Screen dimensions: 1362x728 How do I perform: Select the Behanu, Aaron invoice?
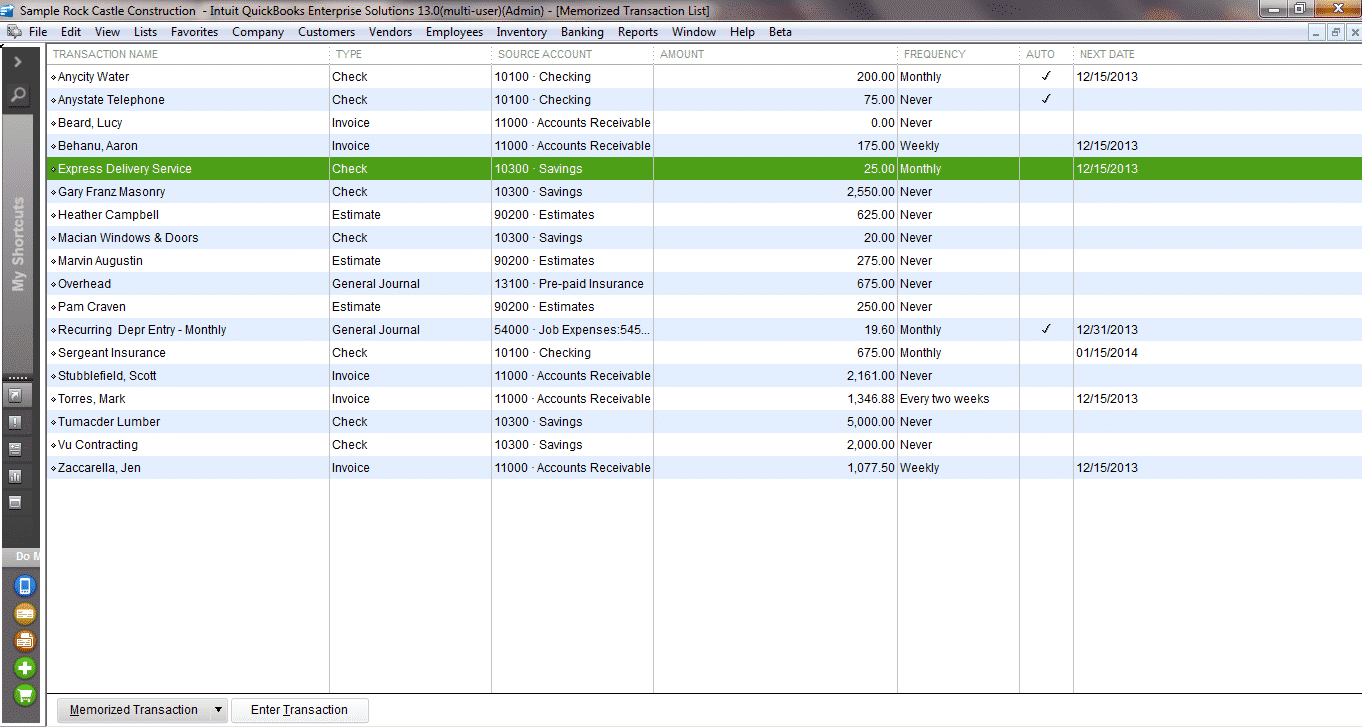point(704,146)
